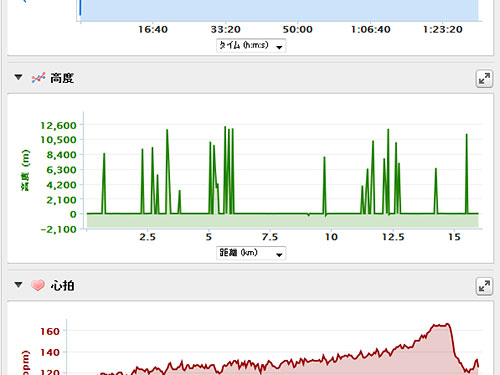500x375 pixels.
Task: Click the 心拍 section title
Action: click(x=62, y=286)
